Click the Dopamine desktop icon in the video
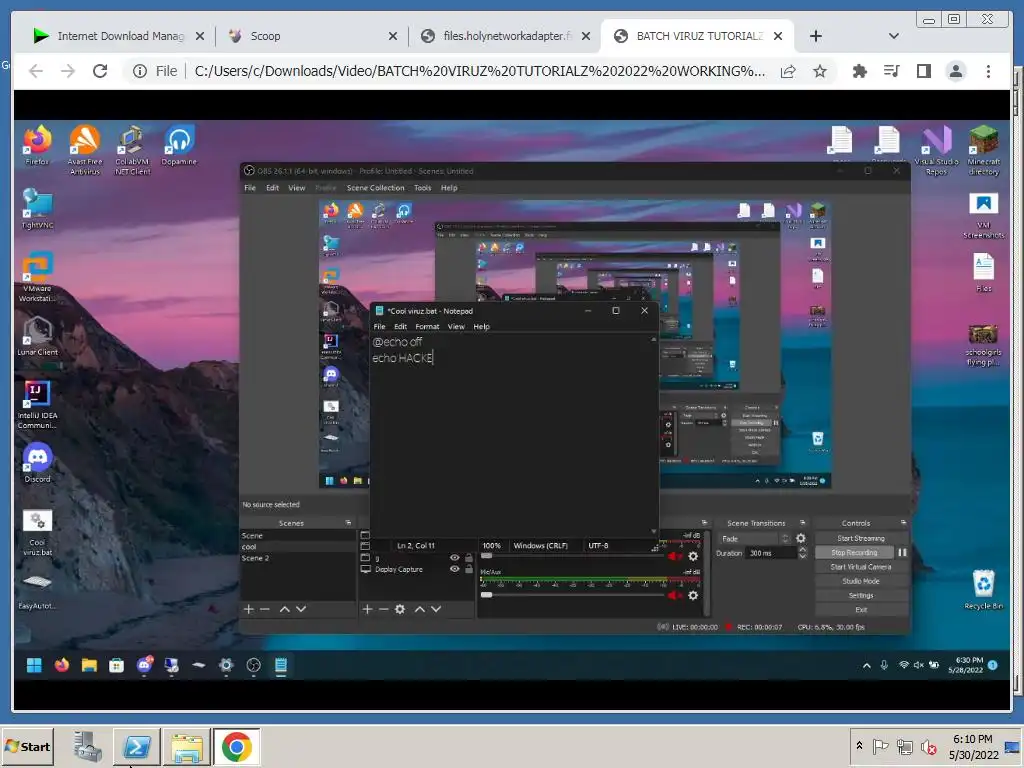Image resolution: width=1024 pixels, height=768 pixels. tap(179, 145)
